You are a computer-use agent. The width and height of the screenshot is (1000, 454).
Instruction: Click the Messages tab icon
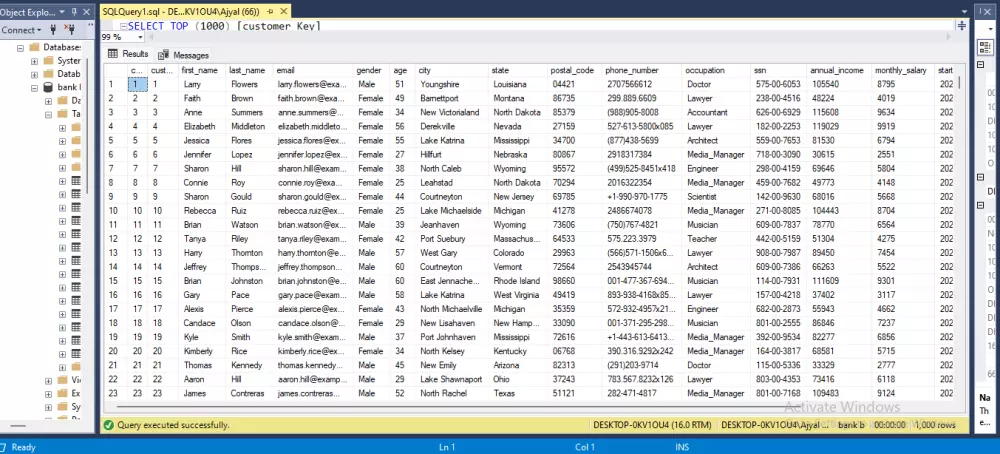point(163,55)
